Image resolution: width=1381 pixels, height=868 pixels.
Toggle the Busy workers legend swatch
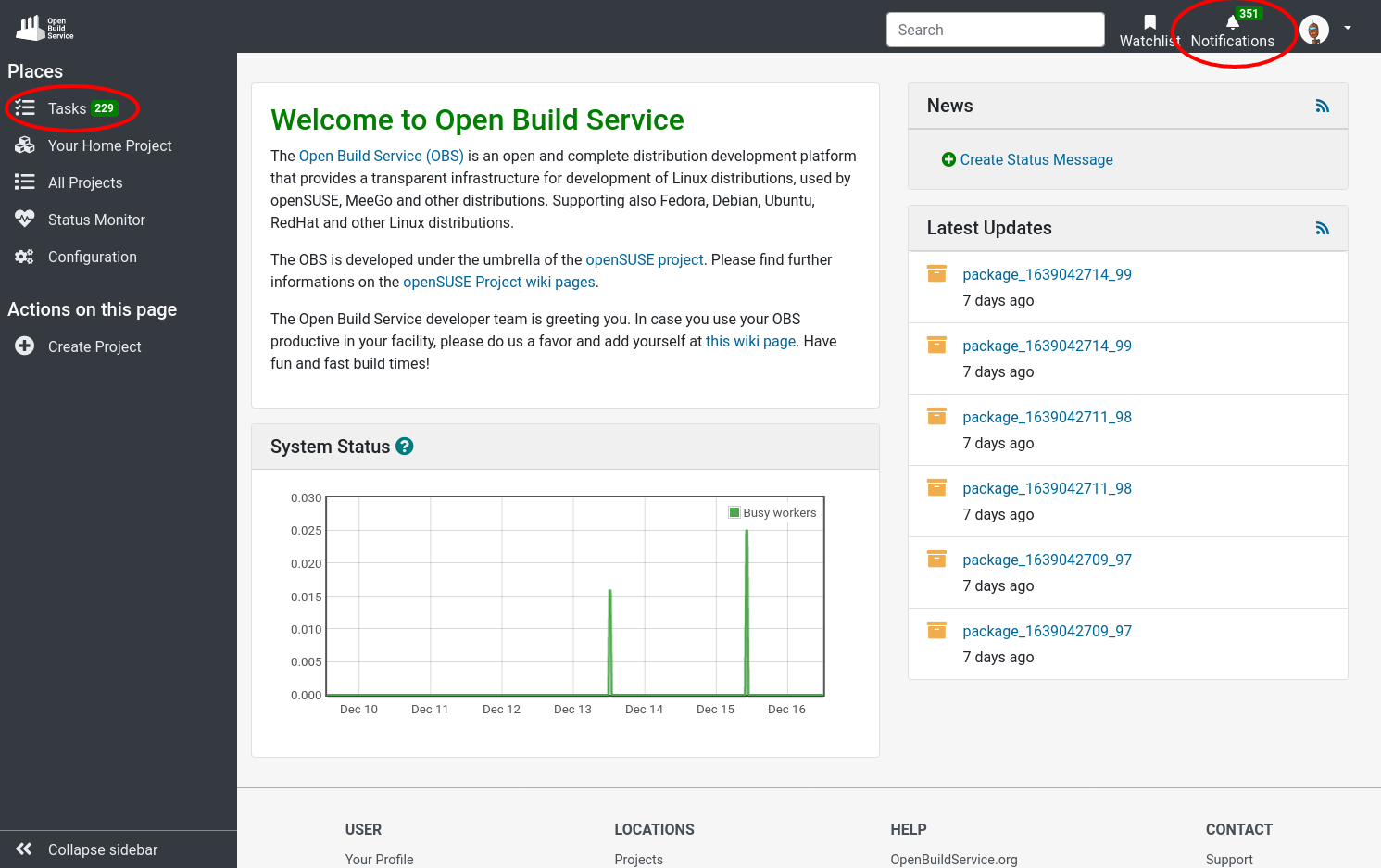tap(734, 512)
